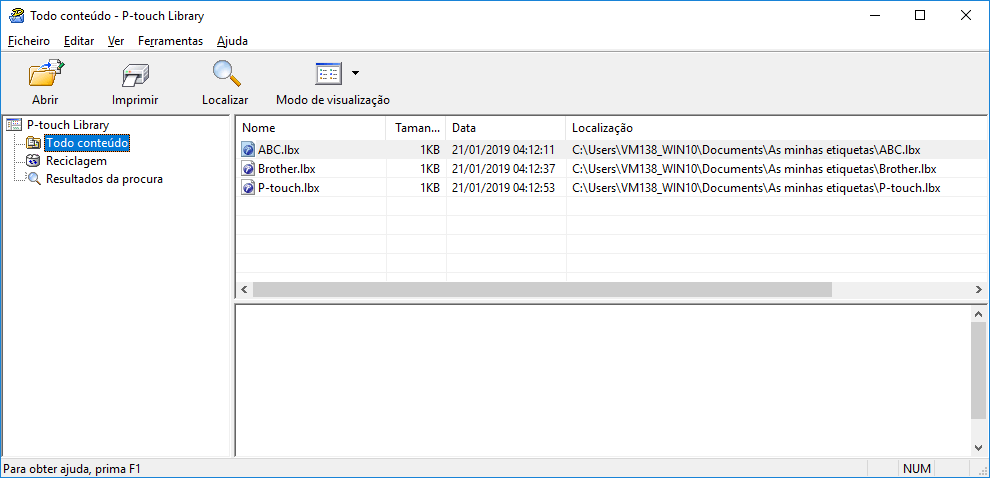Open the Ferramentas menu

[170, 41]
